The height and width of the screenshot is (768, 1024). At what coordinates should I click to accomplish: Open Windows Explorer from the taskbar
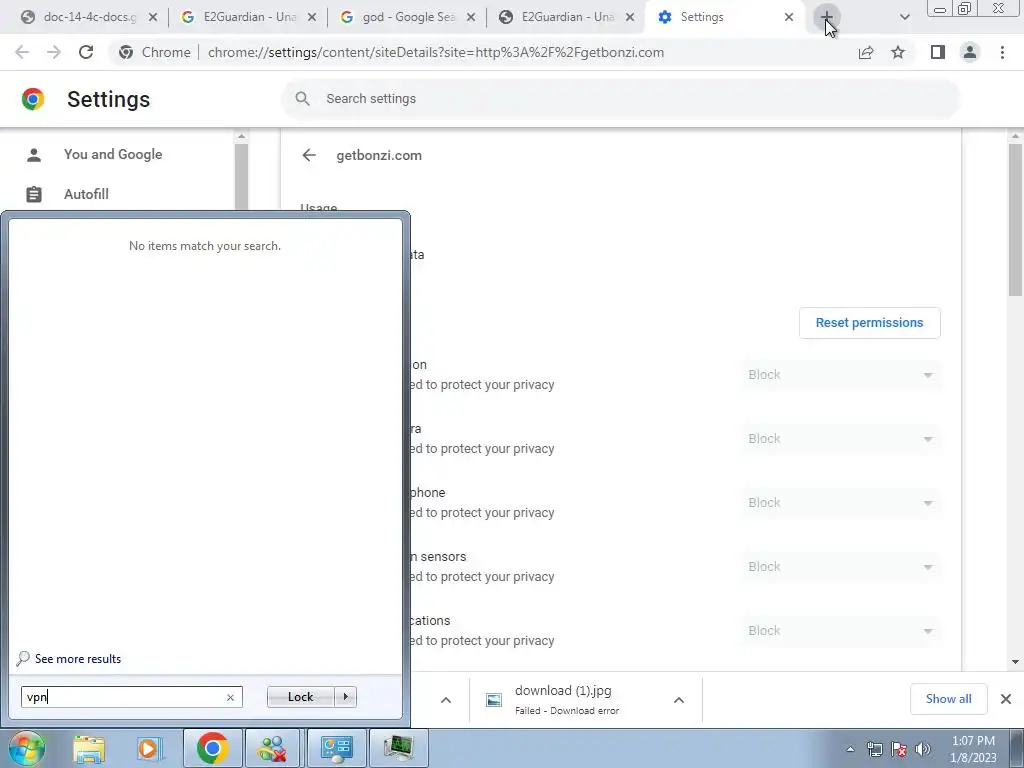(89, 748)
